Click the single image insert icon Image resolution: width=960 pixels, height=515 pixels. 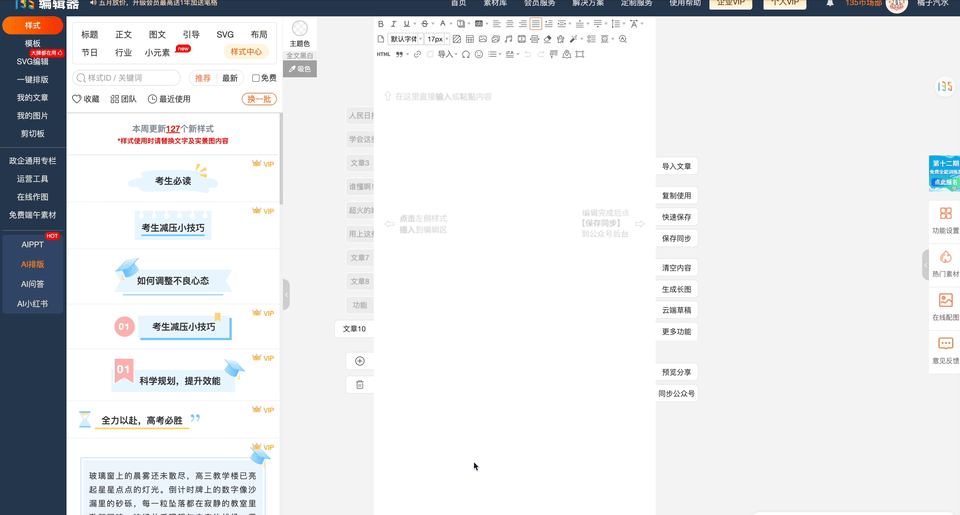[x=482, y=39]
